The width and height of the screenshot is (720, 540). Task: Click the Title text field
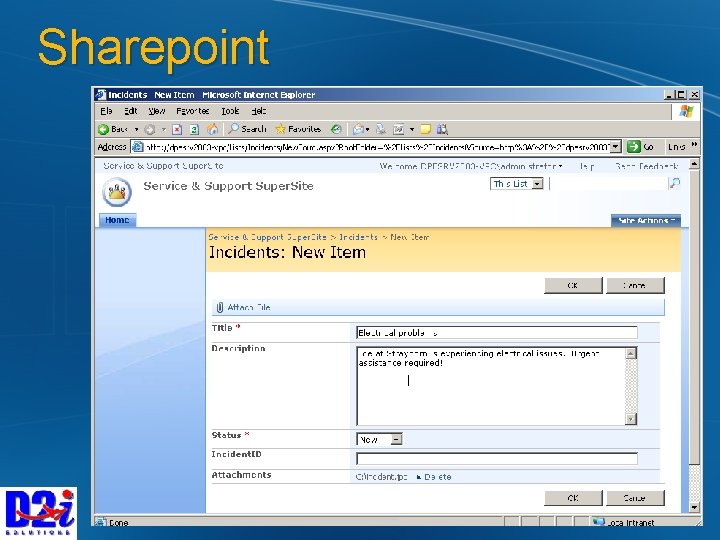(x=497, y=333)
